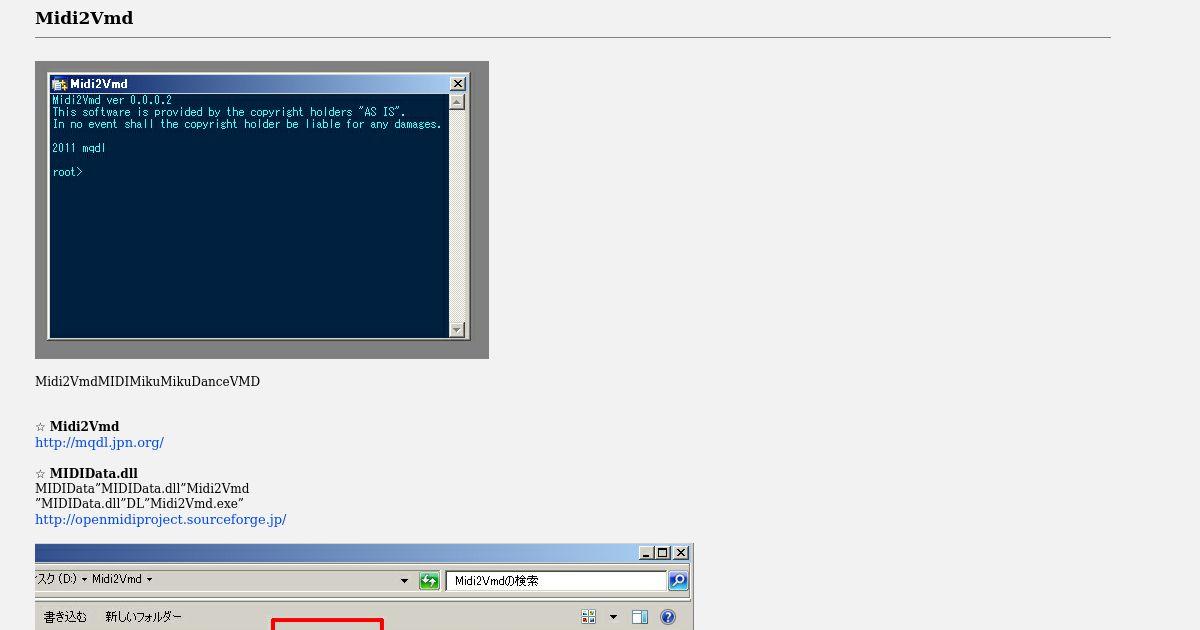Click the 書き込む toolbar button
This screenshot has width=1200, height=630.
65,617
